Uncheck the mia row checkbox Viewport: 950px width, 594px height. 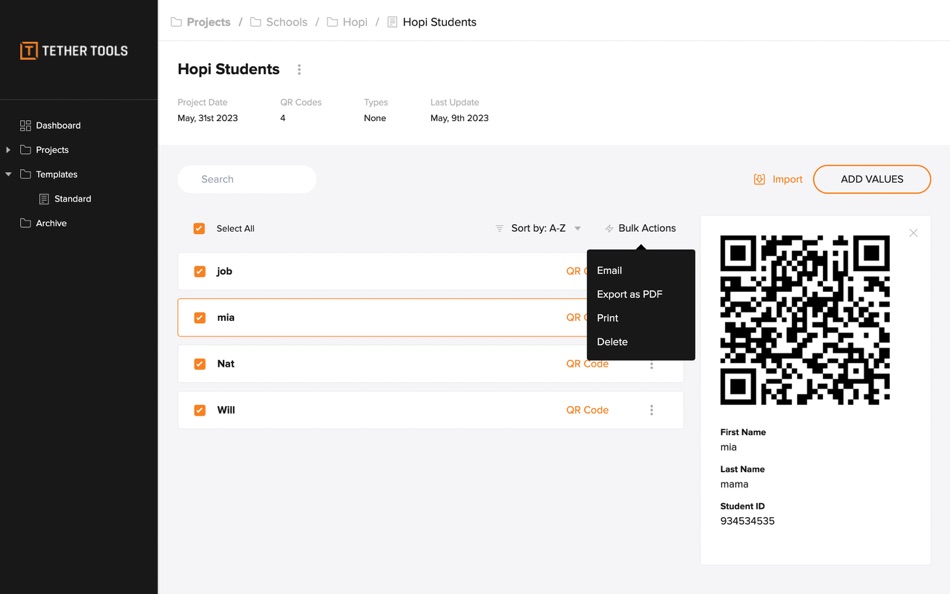[x=199, y=318]
